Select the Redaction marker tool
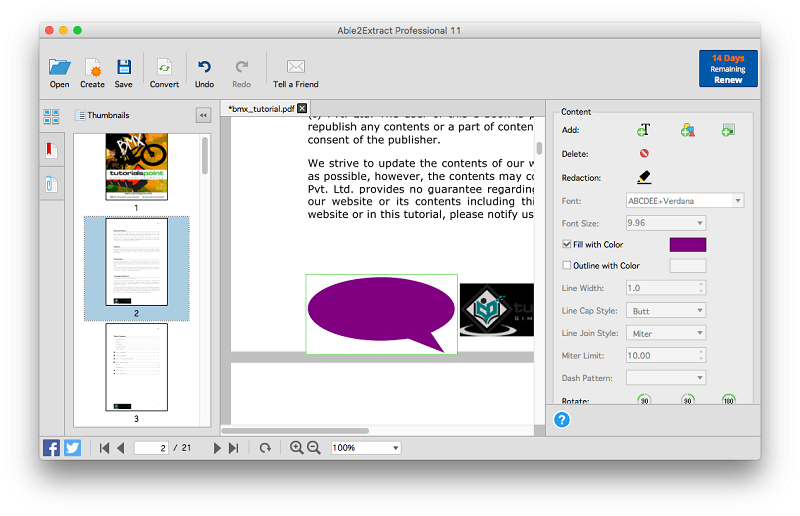This screenshot has width=800, height=516. click(644, 177)
